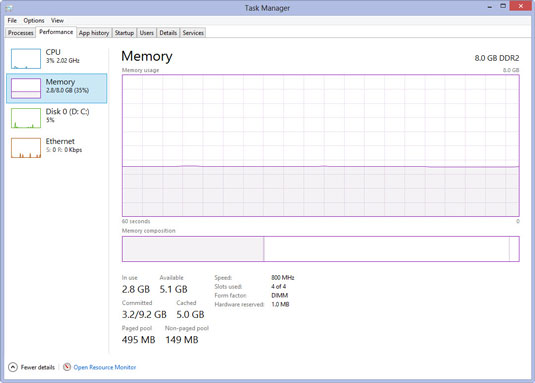535x383 pixels.
Task: Open Resource Monitor link
Action: click(105, 367)
